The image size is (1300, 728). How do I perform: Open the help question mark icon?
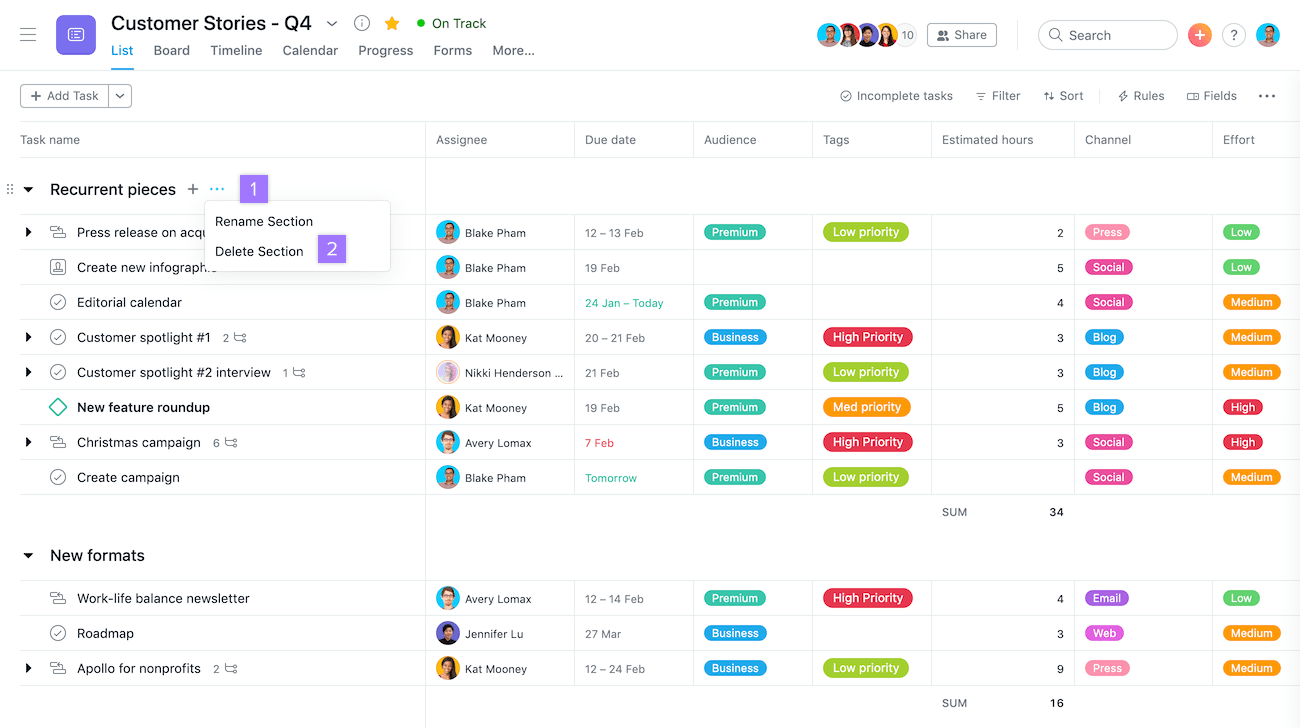pyautogui.click(x=1234, y=35)
